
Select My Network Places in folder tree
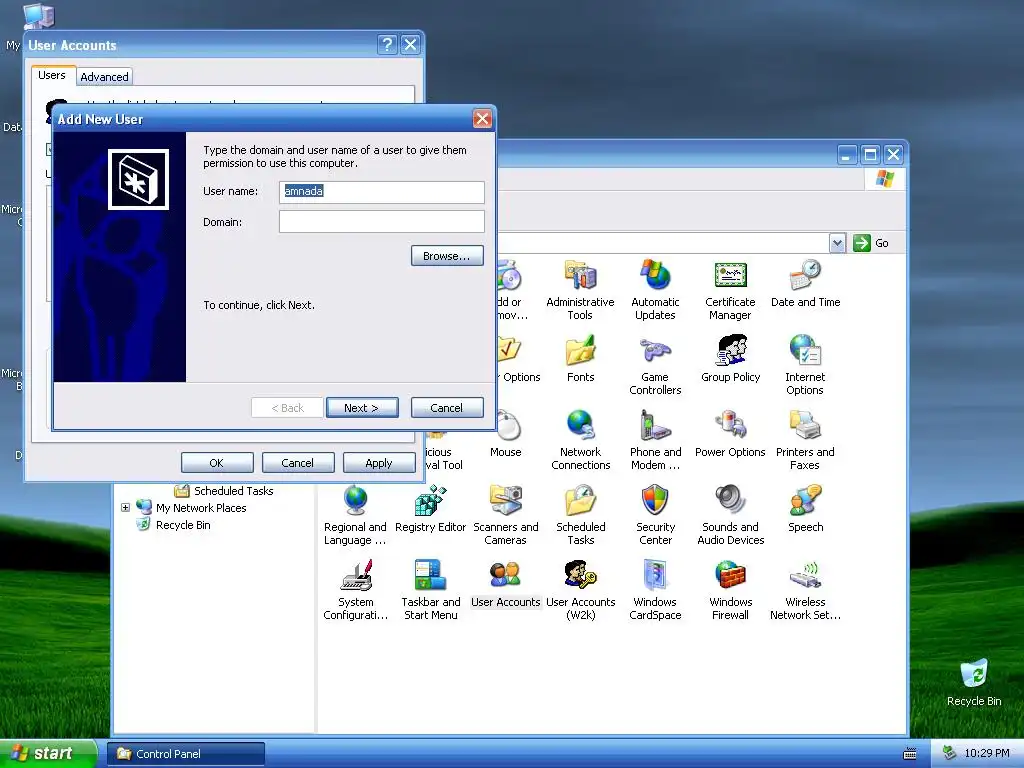pyautogui.click(x=192, y=507)
